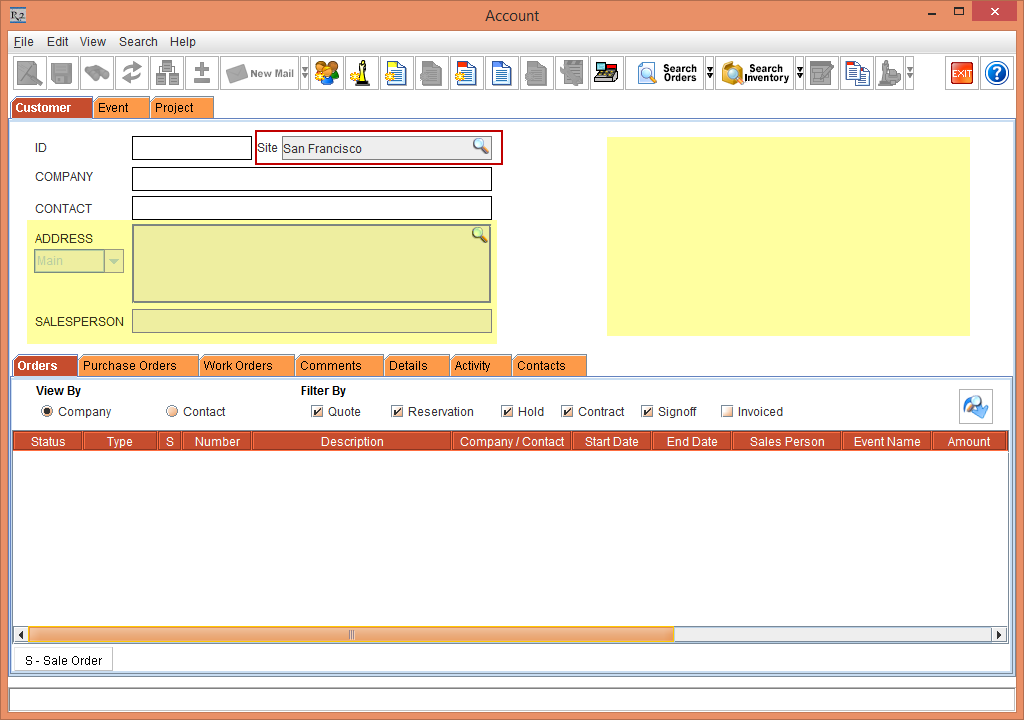This screenshot has height=720, width=1024.
Task: Open the Search menu
Action: pyautogui.click(x=138, y=42)
